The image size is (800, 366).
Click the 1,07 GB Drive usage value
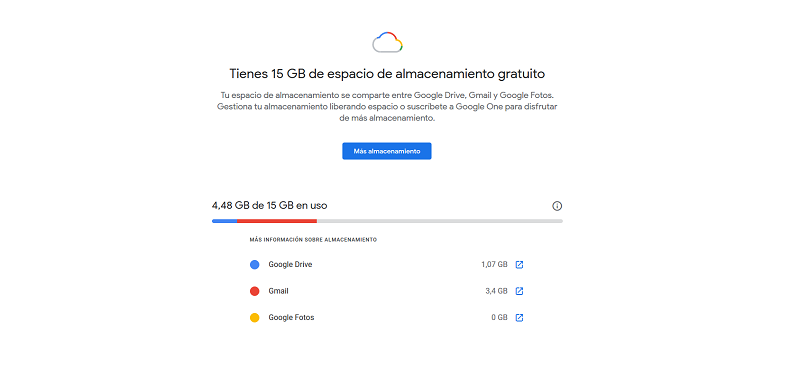click(494, 265)
